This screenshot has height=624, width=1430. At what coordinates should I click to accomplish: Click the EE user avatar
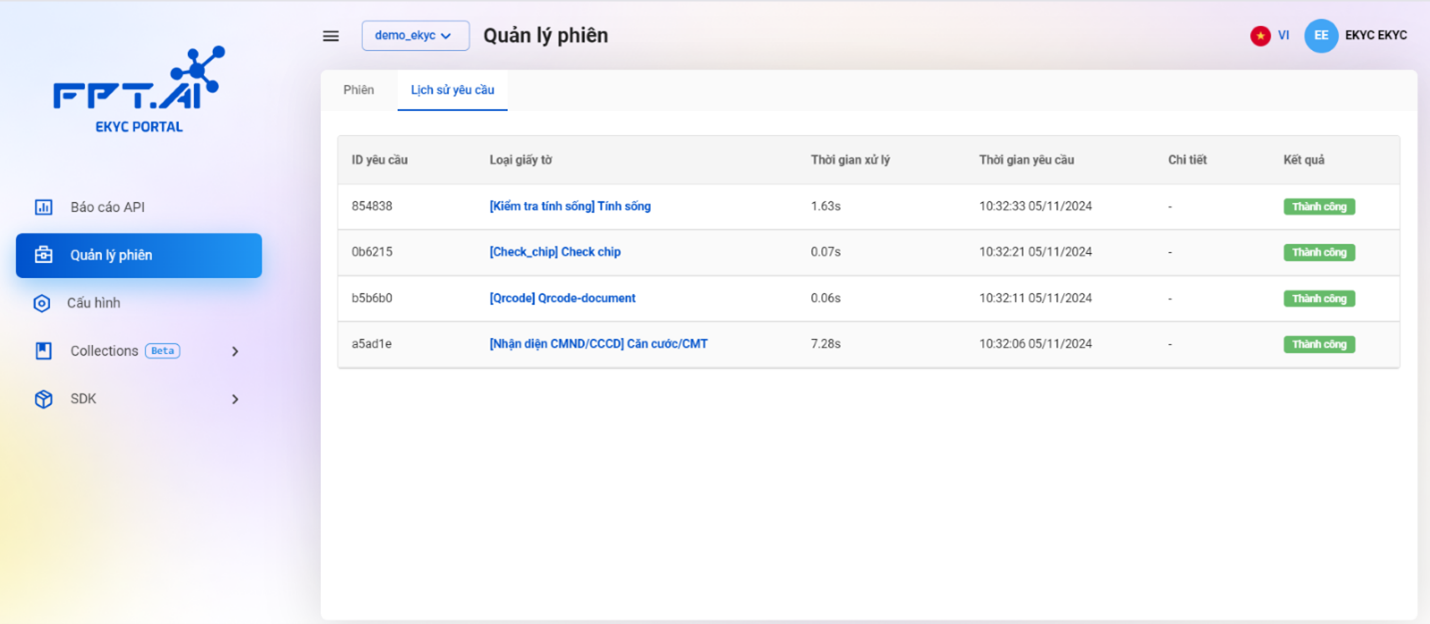click(x=1321, y=35)
